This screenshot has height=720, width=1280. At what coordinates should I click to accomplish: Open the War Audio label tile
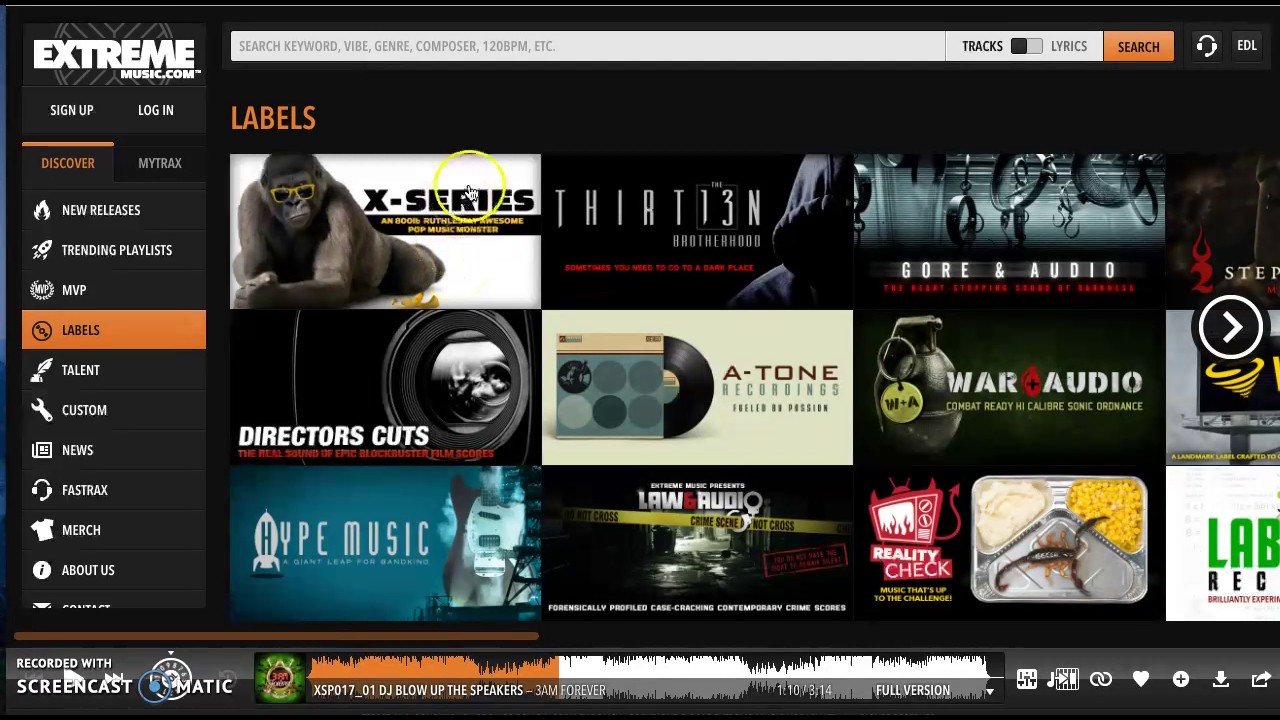click(x=1009, y=387)
